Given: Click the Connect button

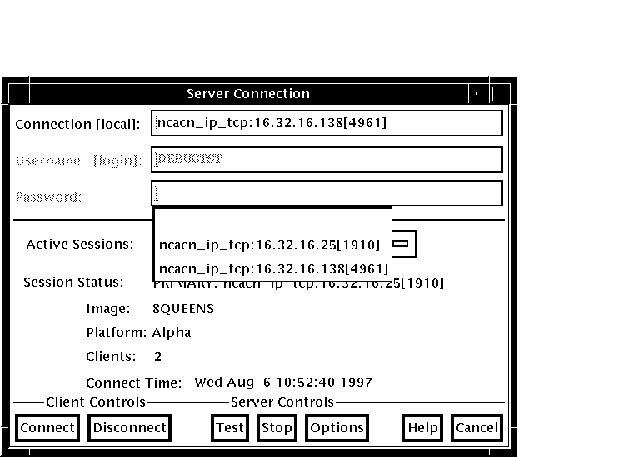Looking at the screenshot, I should click(47, 428).
